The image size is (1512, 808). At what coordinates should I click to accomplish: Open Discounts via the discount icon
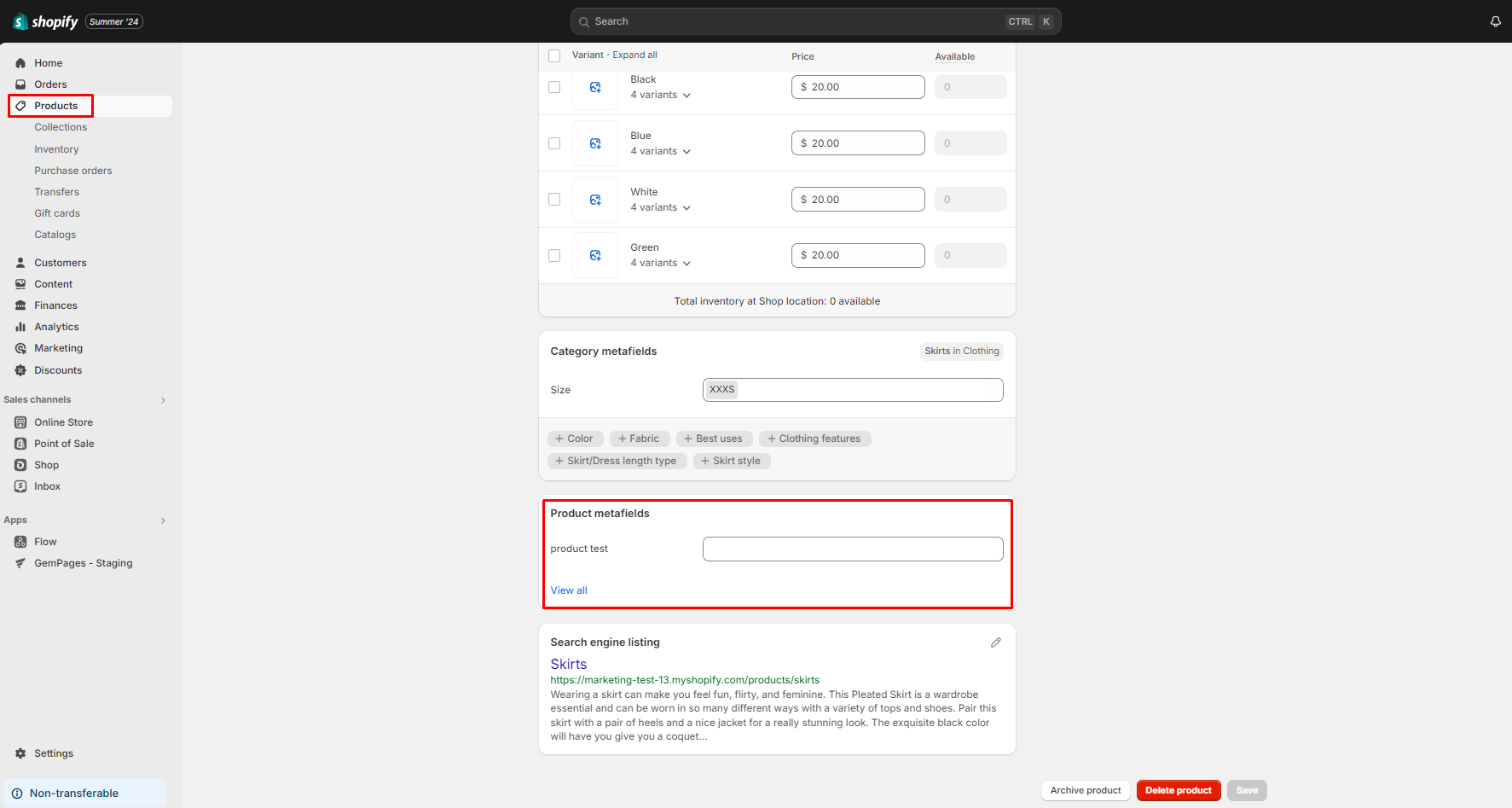pyautogui.click(x=20, y=369)
